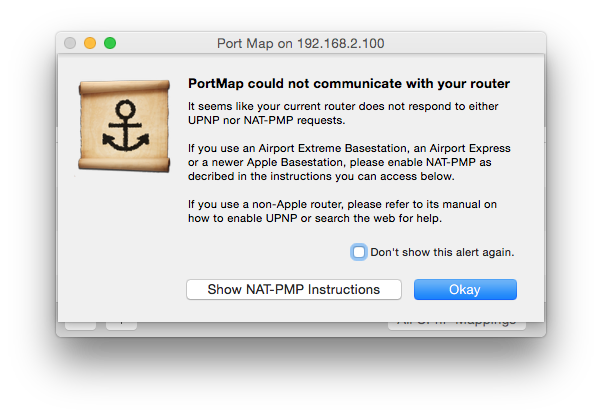602x417 pixels.
Task: Click the second hidden button at window bottom-left
Action: click(x=121, y=326)
